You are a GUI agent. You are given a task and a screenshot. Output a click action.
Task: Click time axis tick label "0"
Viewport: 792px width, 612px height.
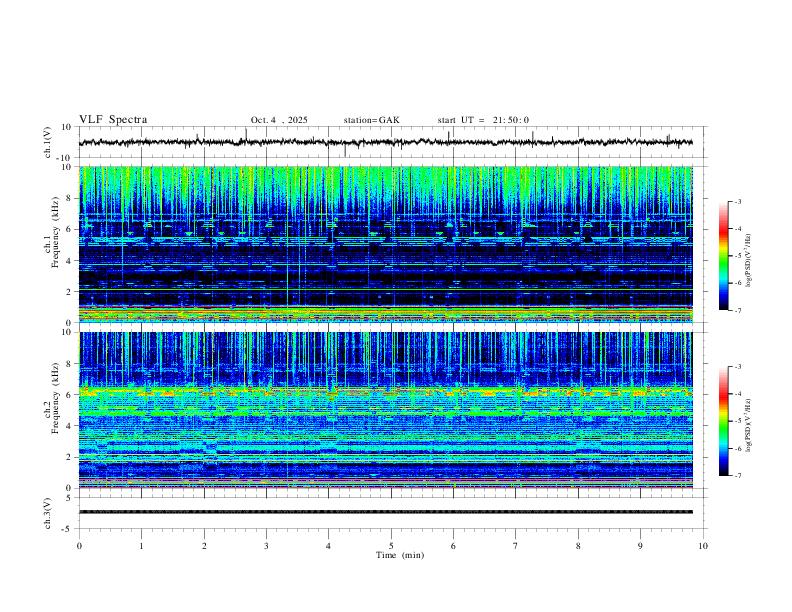point(79,546)
